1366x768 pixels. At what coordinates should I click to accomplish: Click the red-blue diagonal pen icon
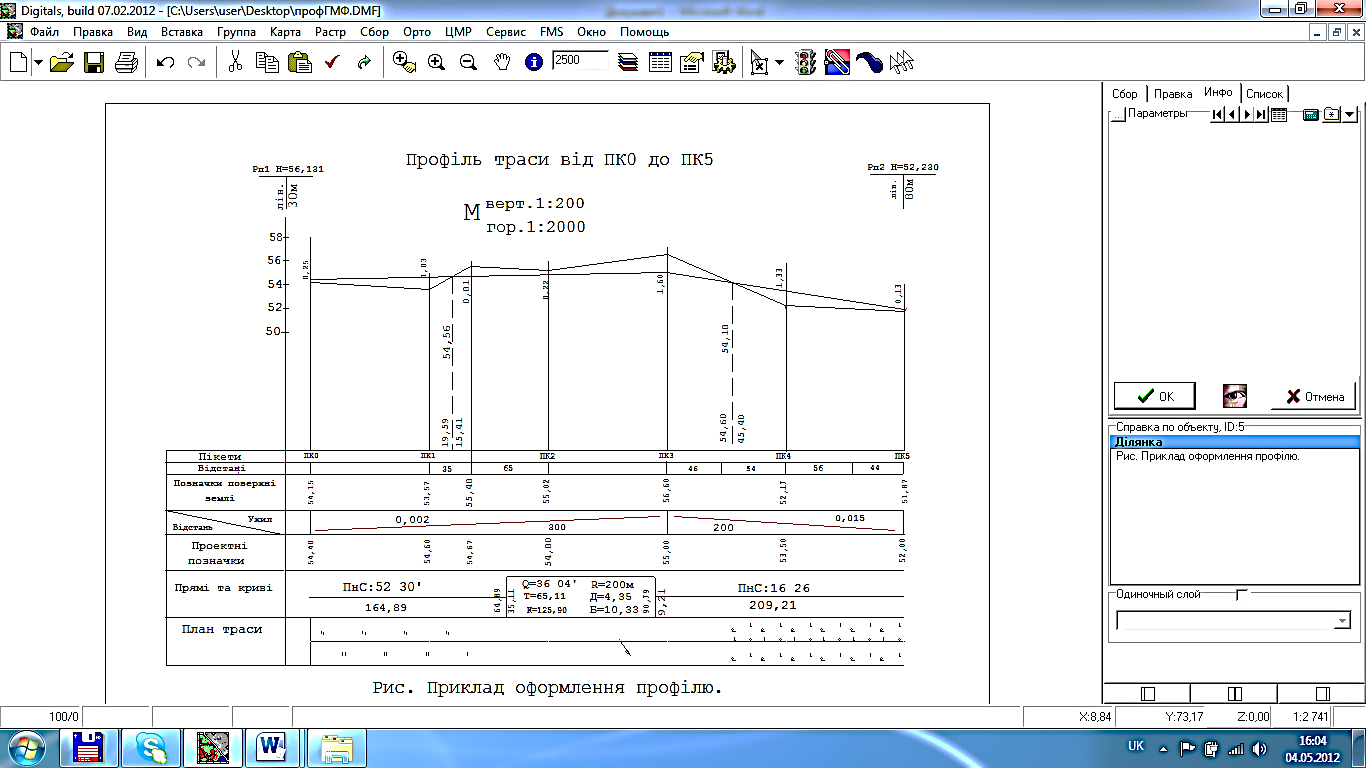tap(838, 62)
